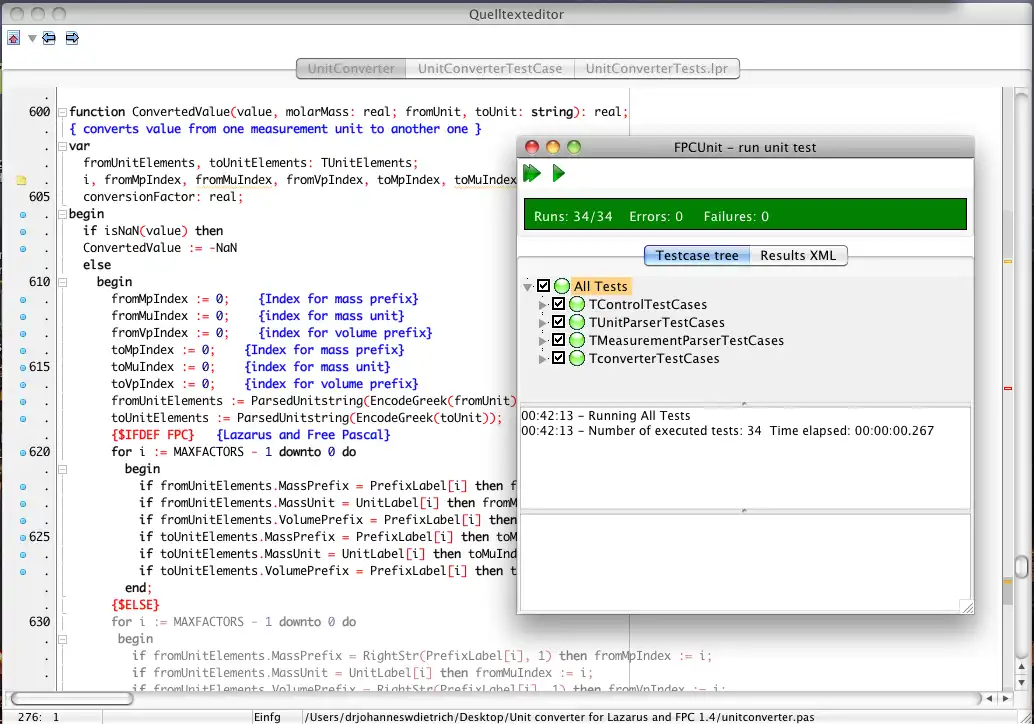The width and height of the screenshot is (1034, 724).
Task: Expand the TMeasurementParserTestCases node
Action: [x=544, y=341]
